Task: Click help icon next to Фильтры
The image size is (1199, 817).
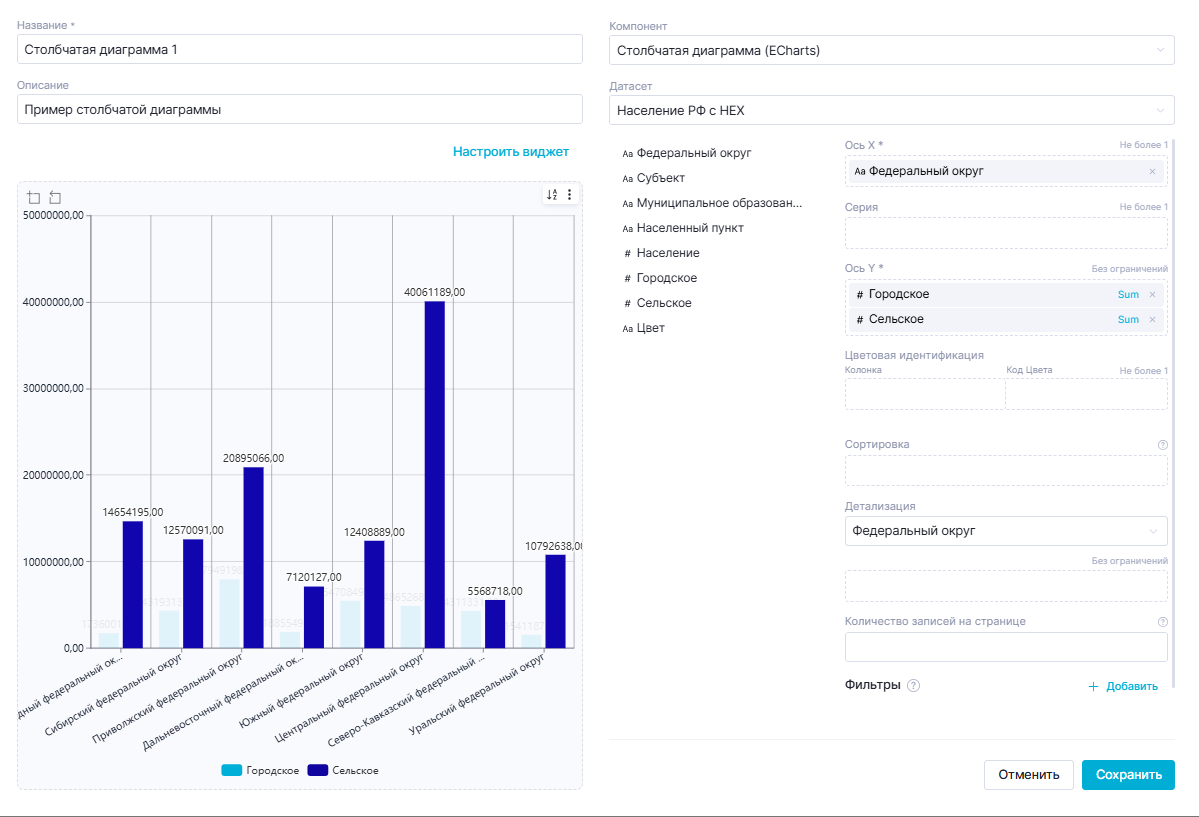Action: click(x=913, y=686)
